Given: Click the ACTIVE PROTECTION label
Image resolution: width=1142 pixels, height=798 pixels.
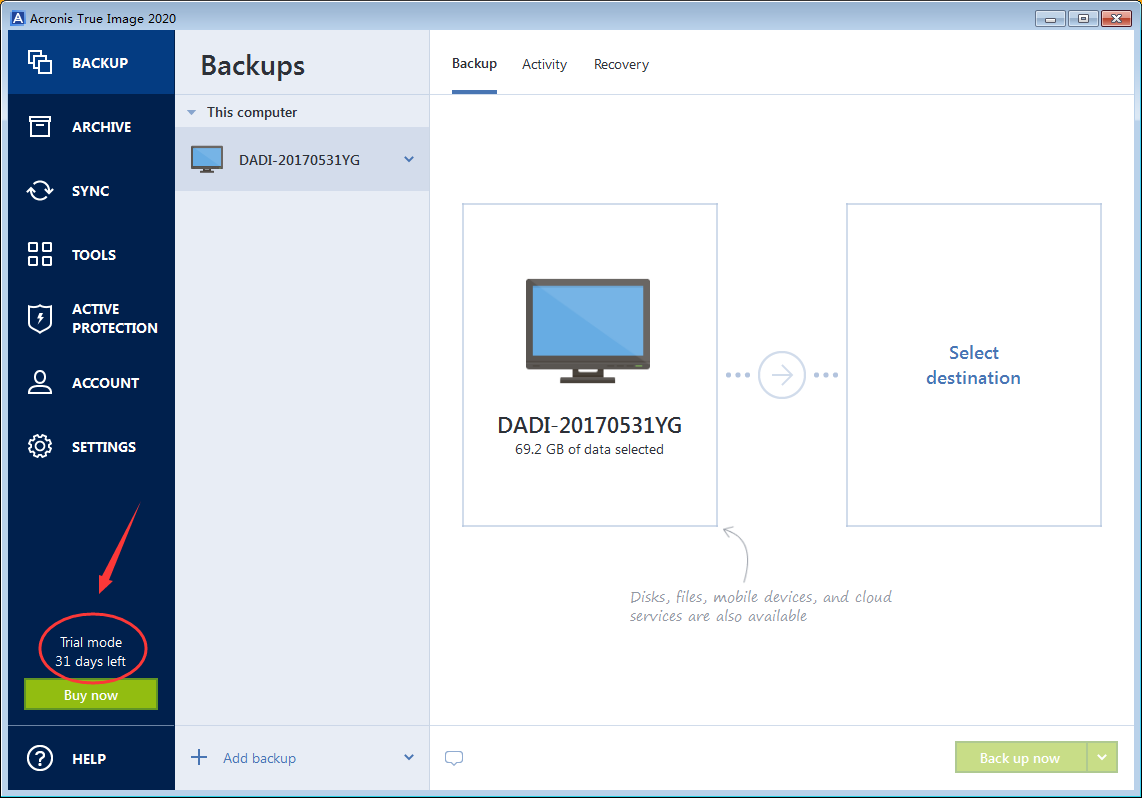Looking at the screenshot, I should click(x=114, y=318).
